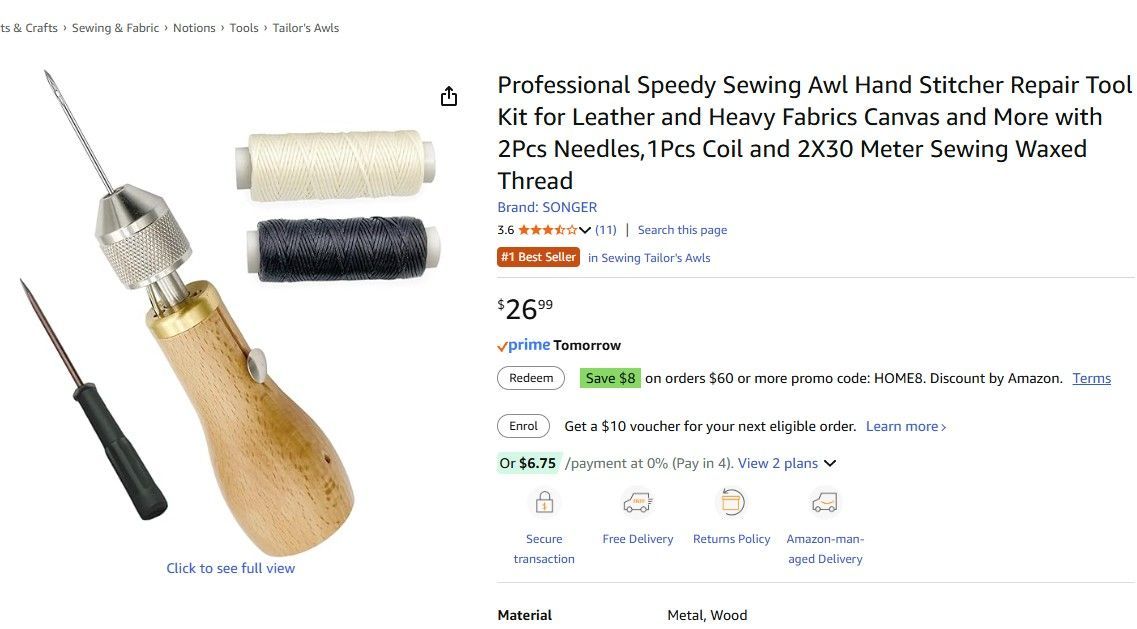Click the Free Delivery truck icon
This screenshot has width=1137, height=629.
coord(638,502)
